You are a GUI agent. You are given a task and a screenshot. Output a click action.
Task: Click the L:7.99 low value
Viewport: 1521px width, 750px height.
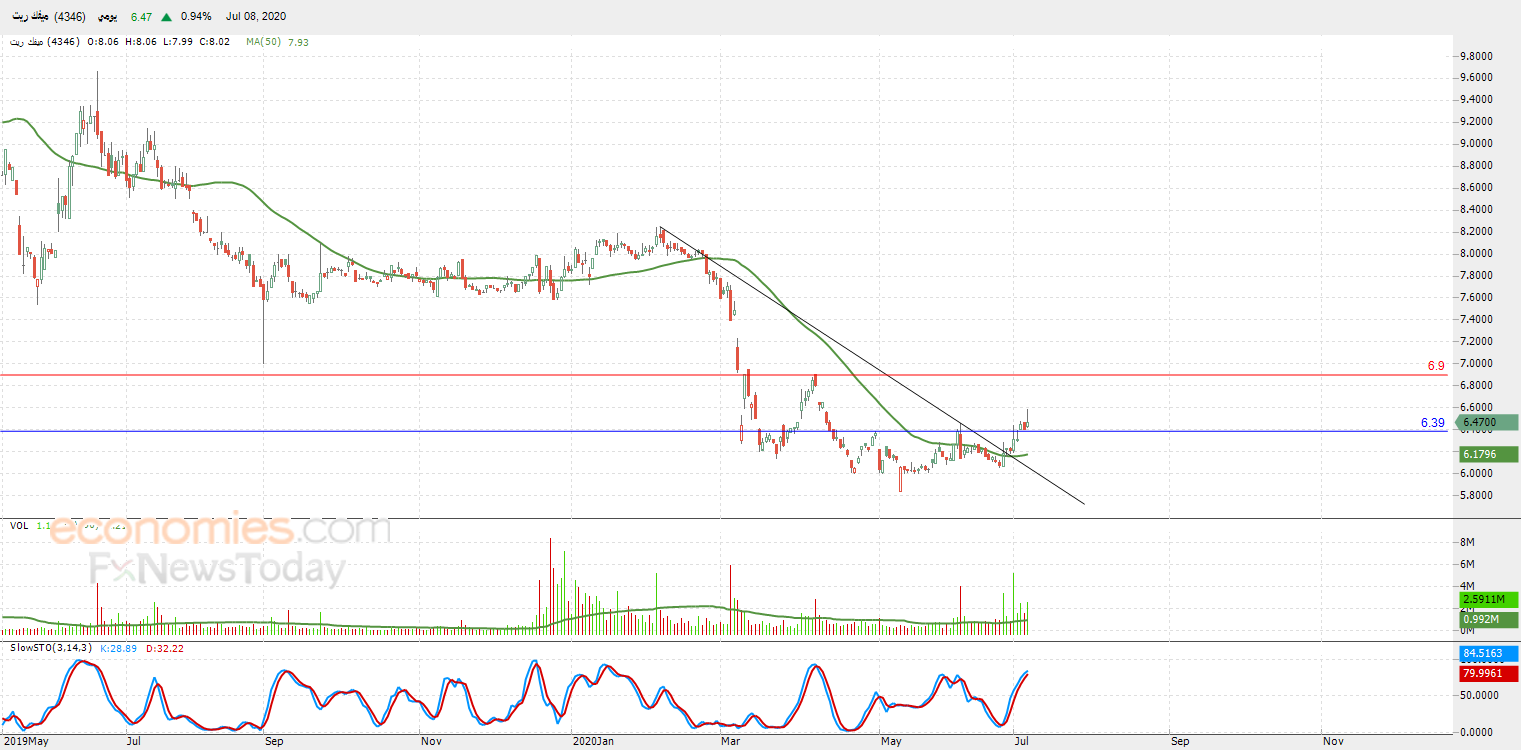[177, 42]
